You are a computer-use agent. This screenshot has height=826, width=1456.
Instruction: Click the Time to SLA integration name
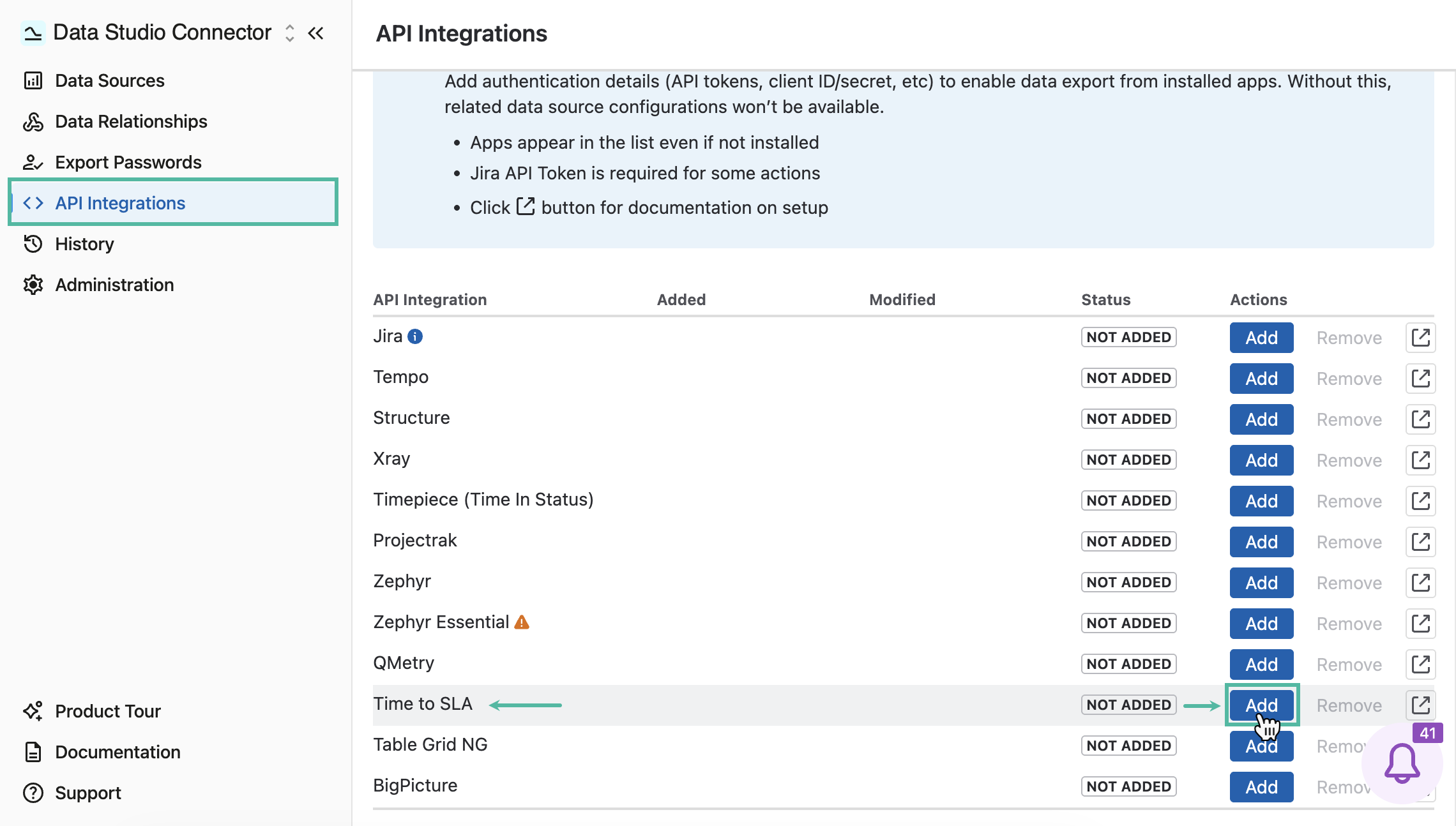423,703
